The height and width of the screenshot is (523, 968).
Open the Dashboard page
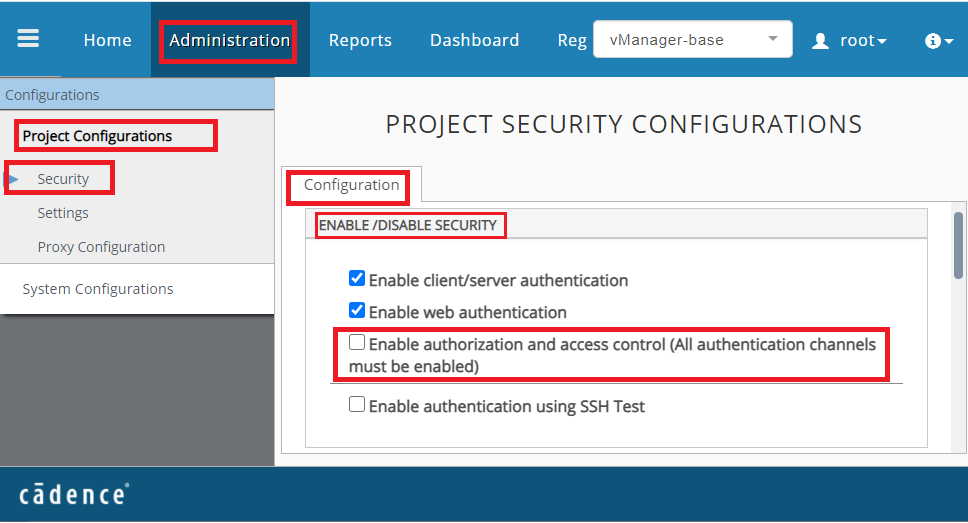(474, 40)
